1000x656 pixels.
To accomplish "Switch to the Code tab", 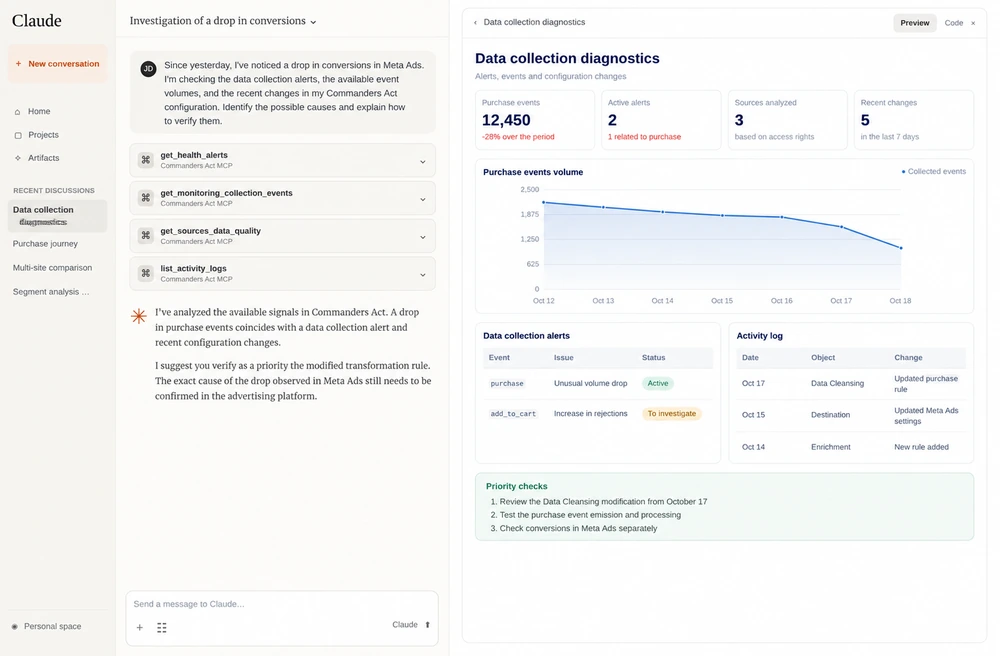I will 953,23.
